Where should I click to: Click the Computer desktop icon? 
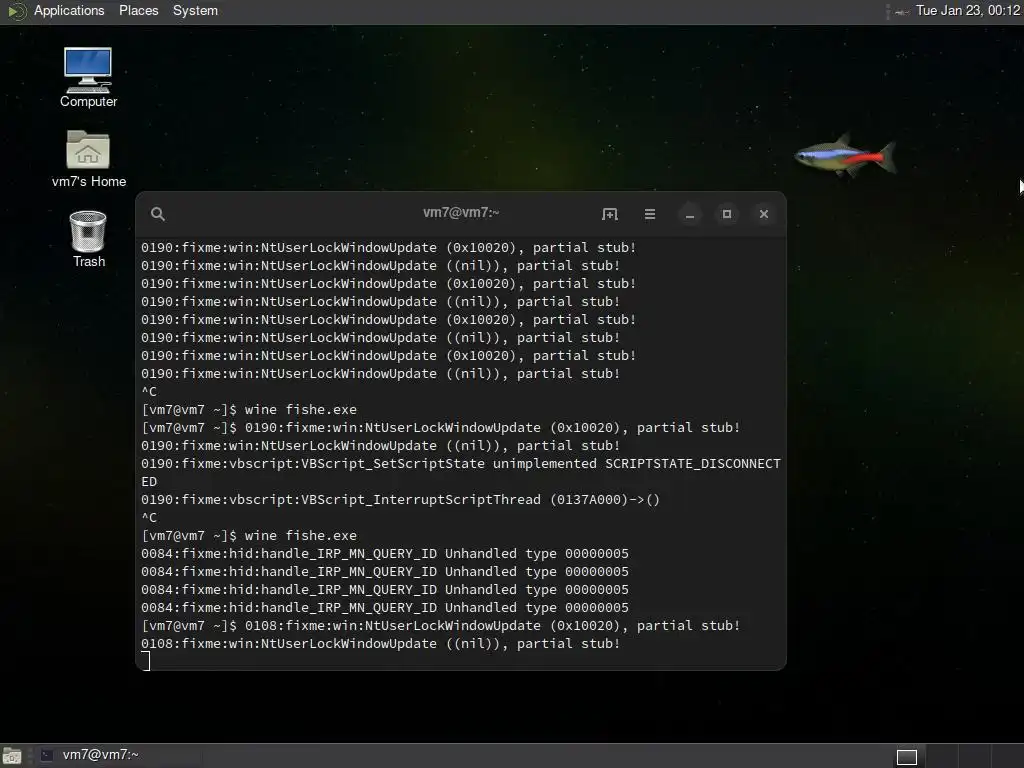pos(88,77)
